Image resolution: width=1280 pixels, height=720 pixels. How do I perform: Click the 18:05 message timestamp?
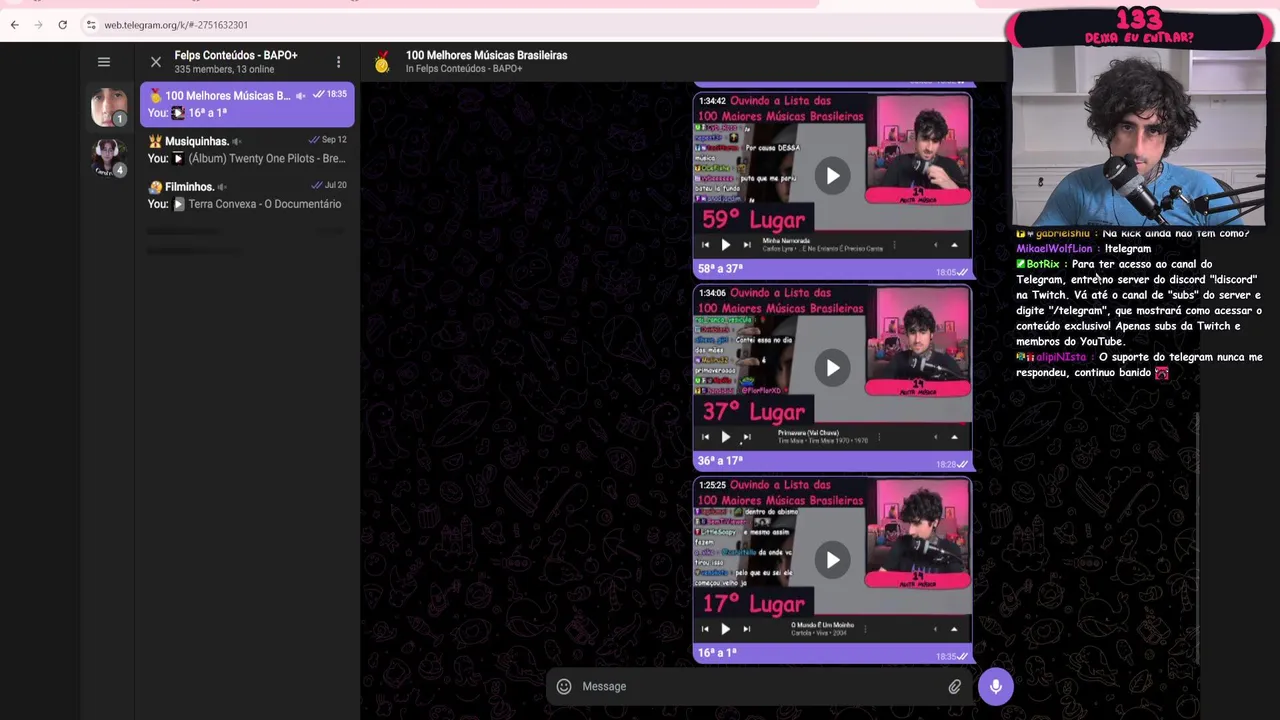pyautogui.click(x=945, y=272)
